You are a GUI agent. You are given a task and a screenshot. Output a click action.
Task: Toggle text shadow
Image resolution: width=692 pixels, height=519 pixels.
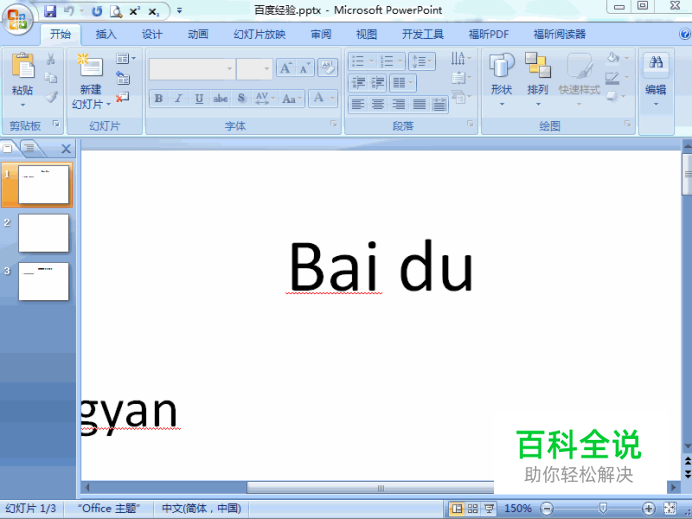click(x=241, y=98)
